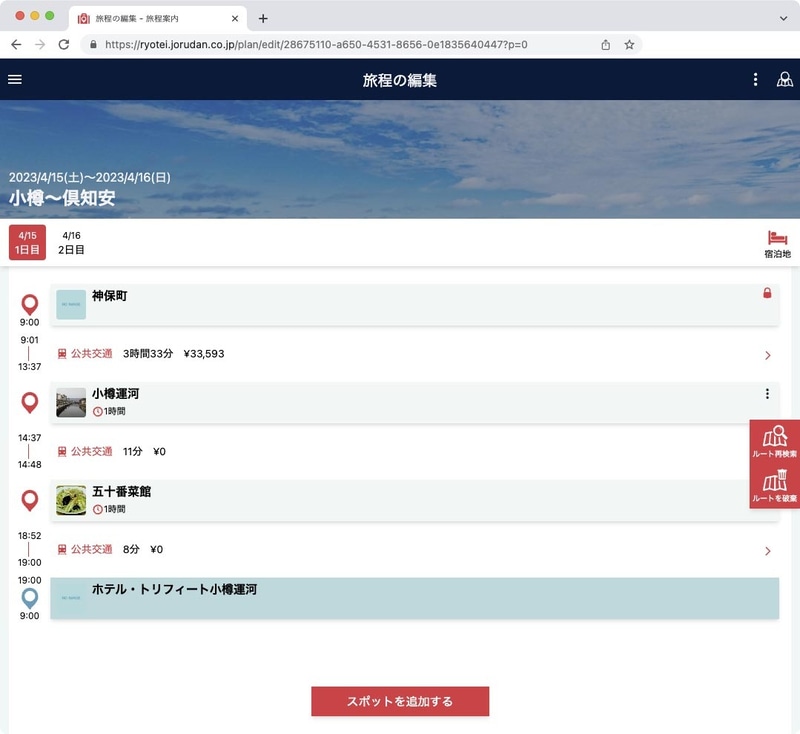This screenshot has height=734, width=800.
Task: Click the 3時間33分 duration text
Action: click(x=148, y=354)
